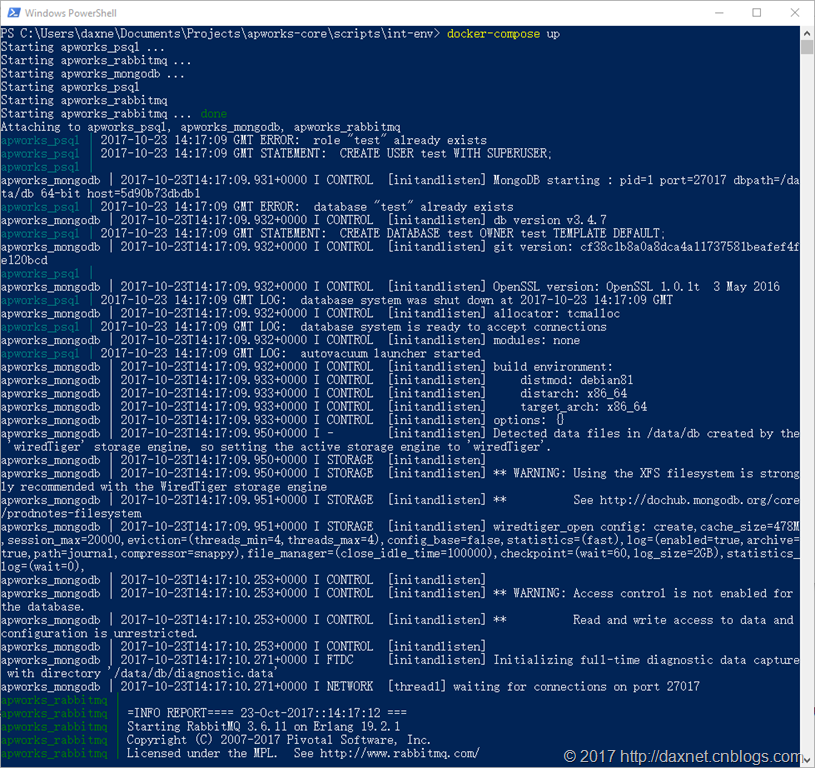
Task: Click the "=INFO REPORT====" line
Action: 267,713
